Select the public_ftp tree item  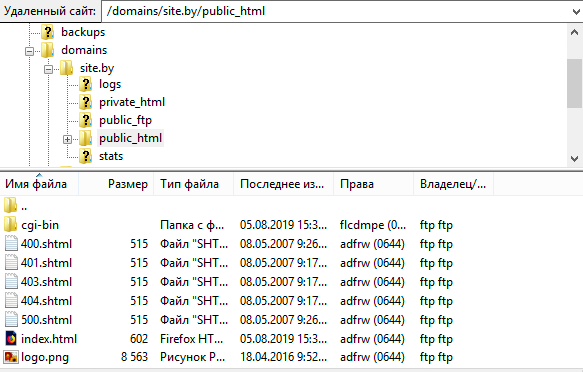(125, 120)
